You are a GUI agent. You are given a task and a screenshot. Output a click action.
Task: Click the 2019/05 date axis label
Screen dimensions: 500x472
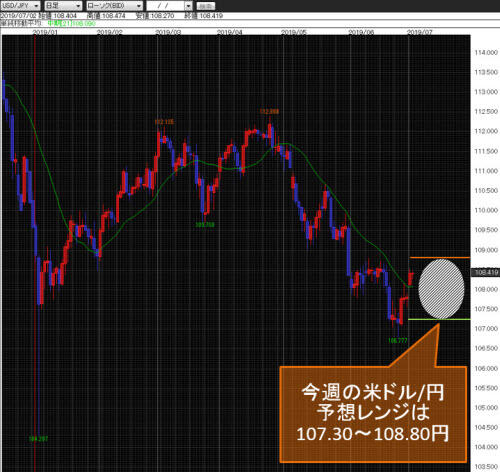pyautogui.click(x=294, y=32)
